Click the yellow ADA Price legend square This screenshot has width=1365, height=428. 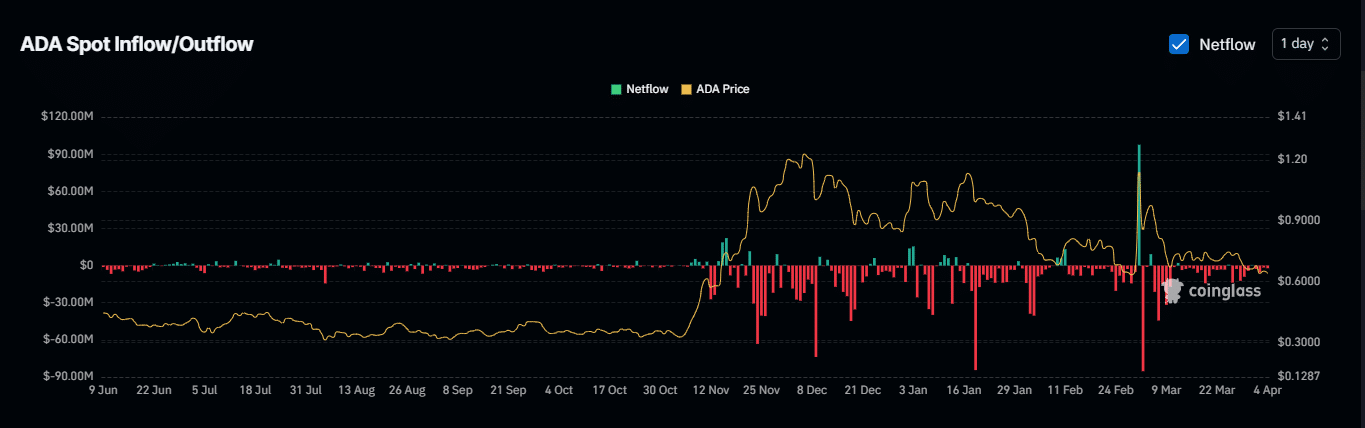686,89
